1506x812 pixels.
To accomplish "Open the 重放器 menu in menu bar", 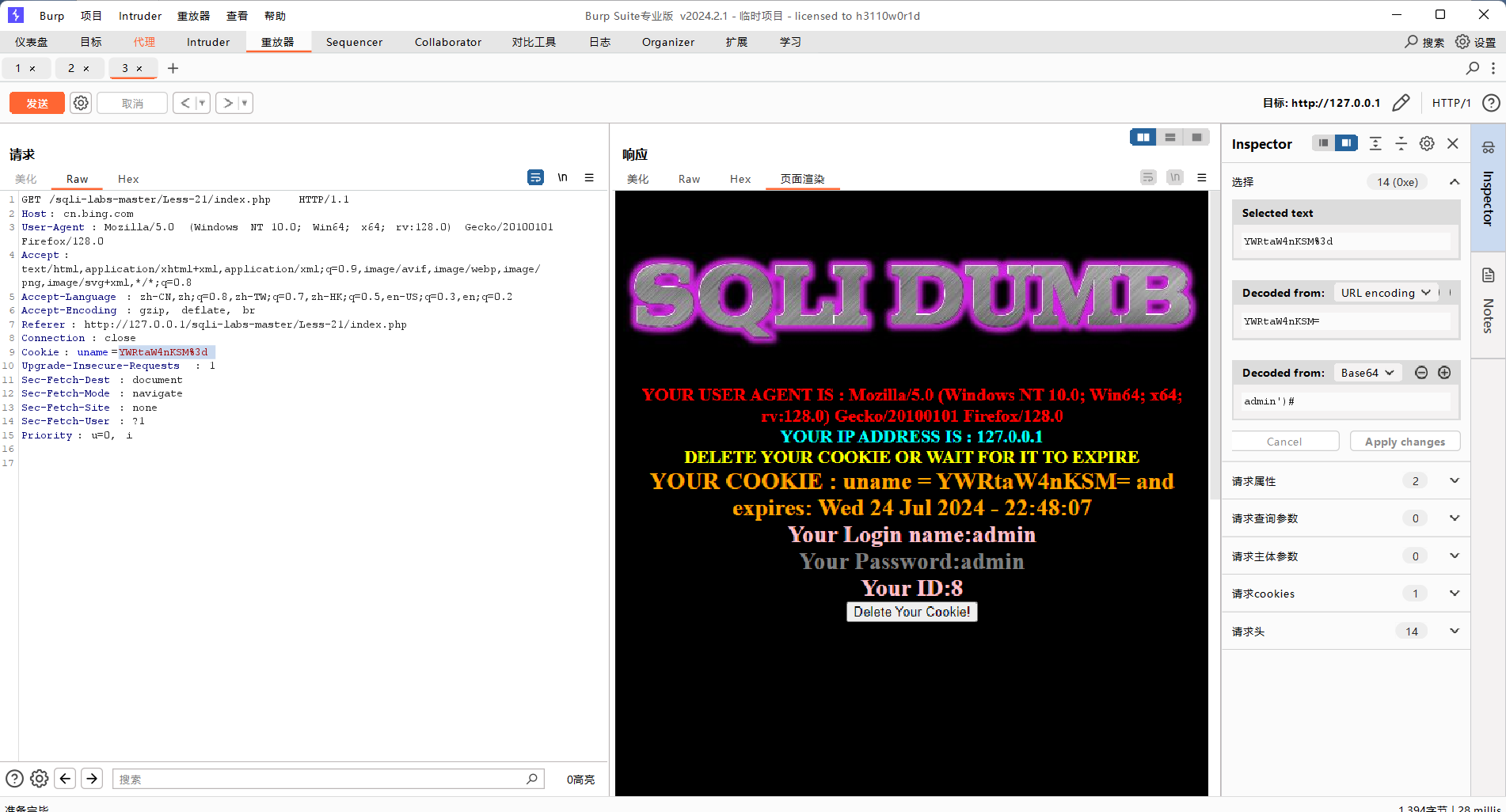I will pyautogui.click(x=193, y=16).
